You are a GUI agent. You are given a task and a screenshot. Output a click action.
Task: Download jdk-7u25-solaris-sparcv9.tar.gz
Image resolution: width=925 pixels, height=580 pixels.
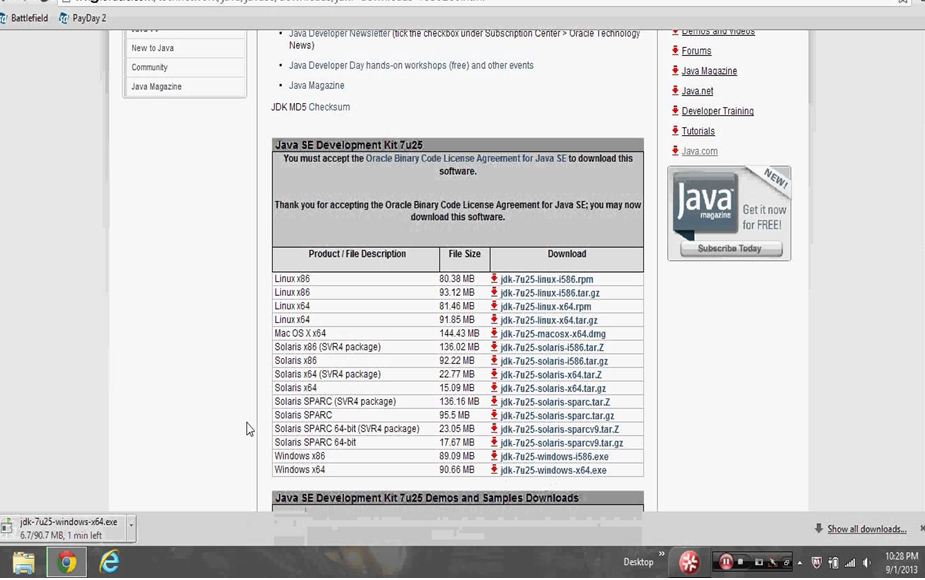[562, 443]
